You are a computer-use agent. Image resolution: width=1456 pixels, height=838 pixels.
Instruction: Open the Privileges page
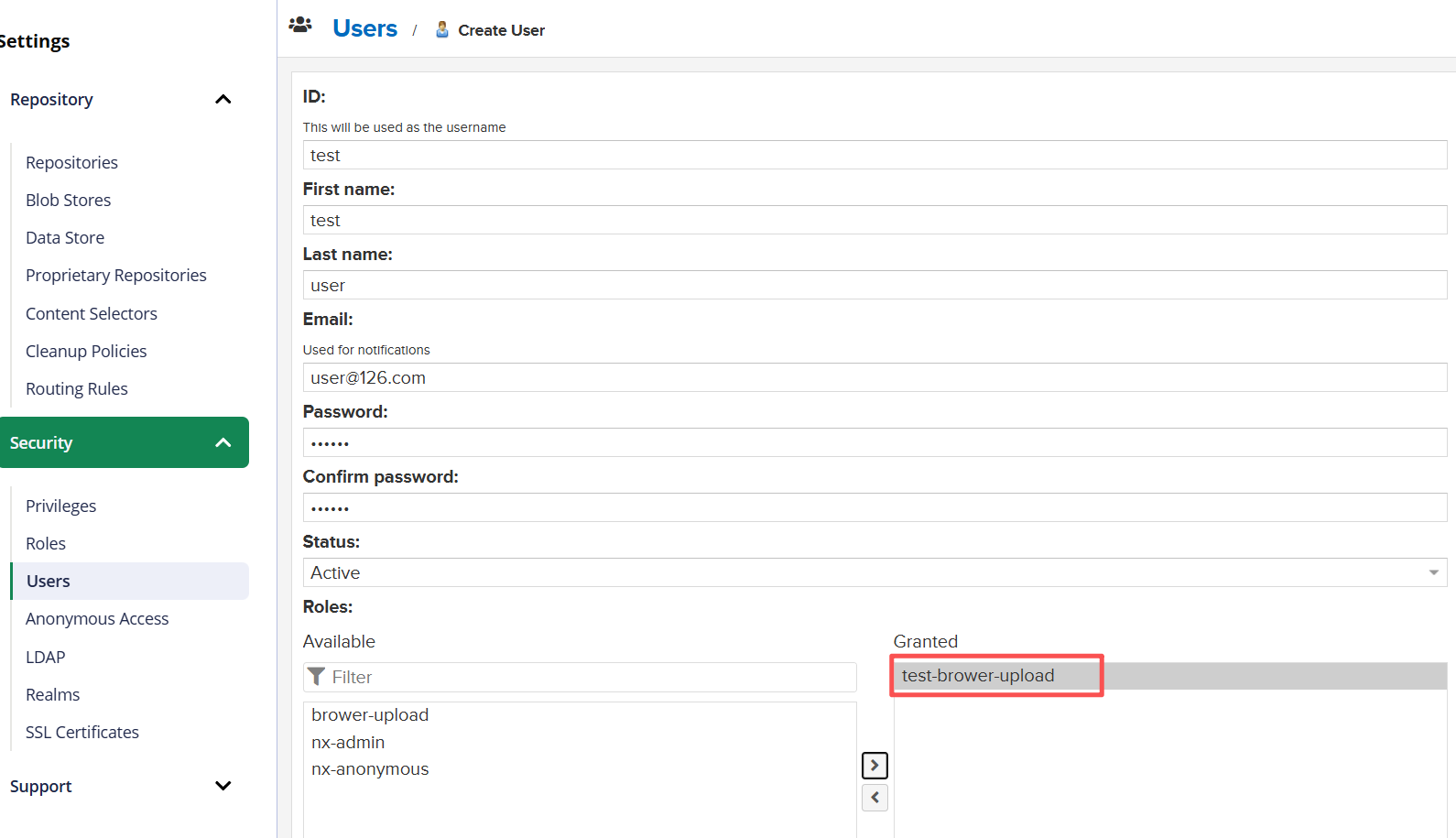click(60, 506)
